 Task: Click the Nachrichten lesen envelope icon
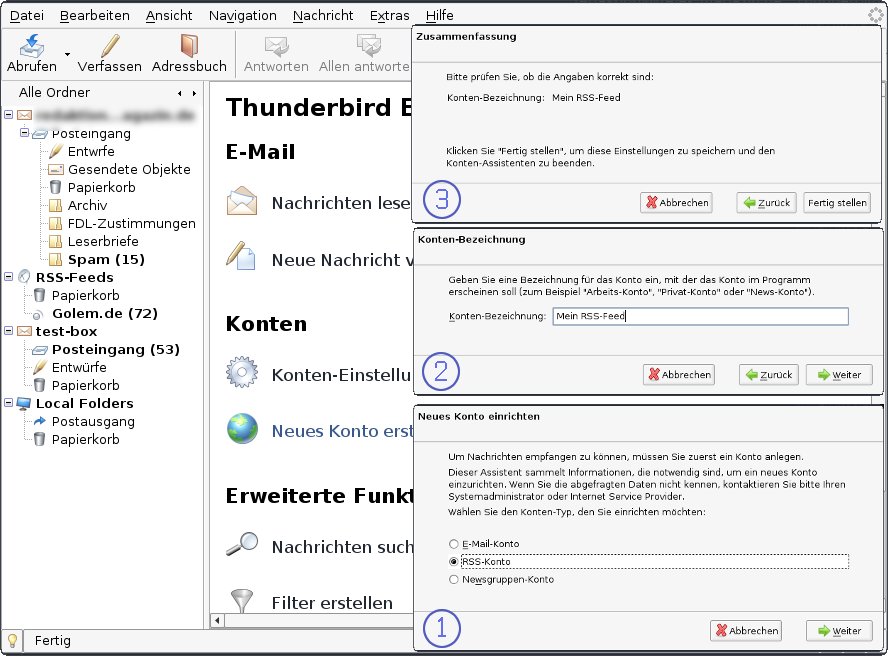(x=242, y=201)
